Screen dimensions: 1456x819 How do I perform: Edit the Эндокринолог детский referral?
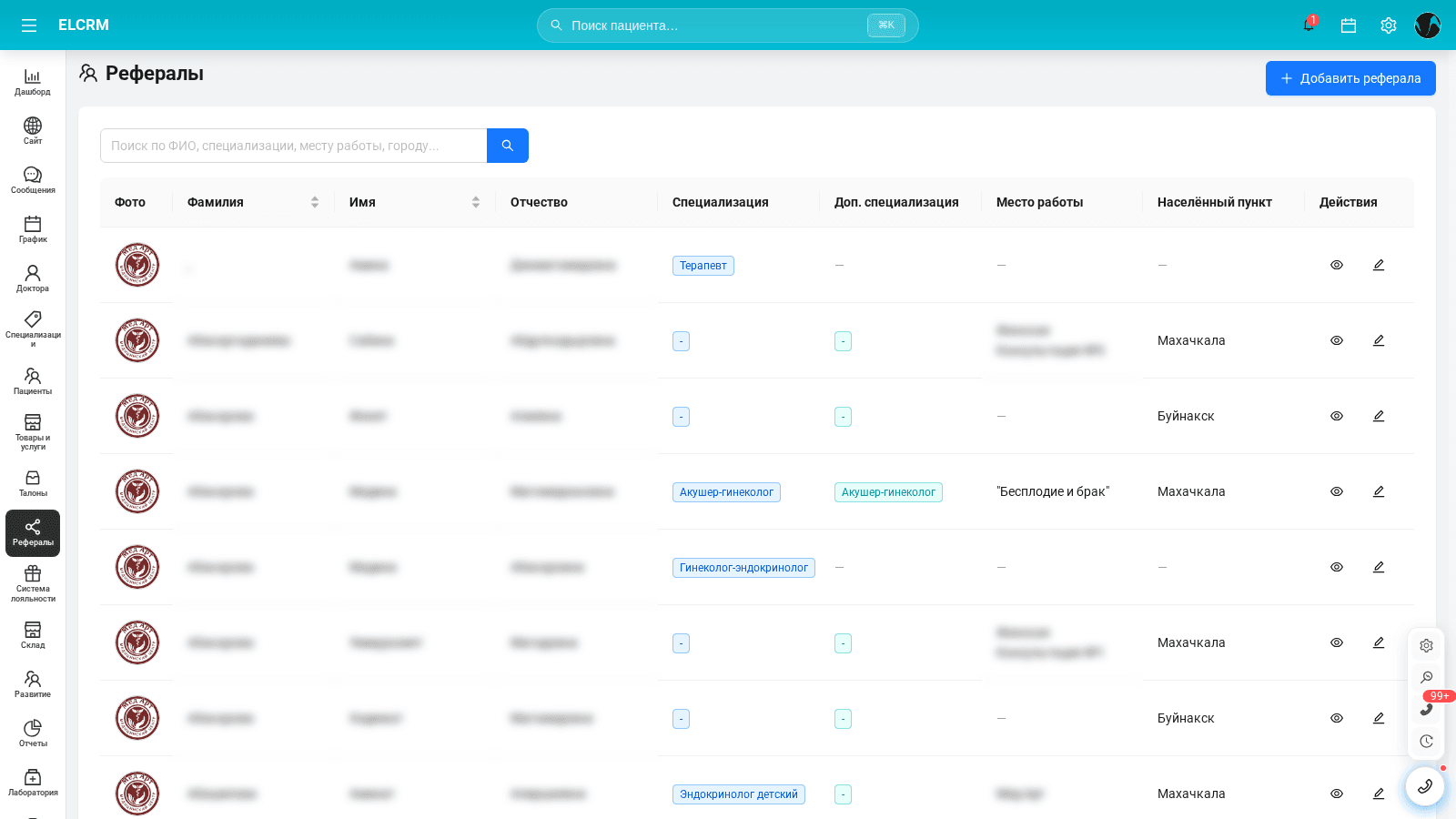point(1379,794)
